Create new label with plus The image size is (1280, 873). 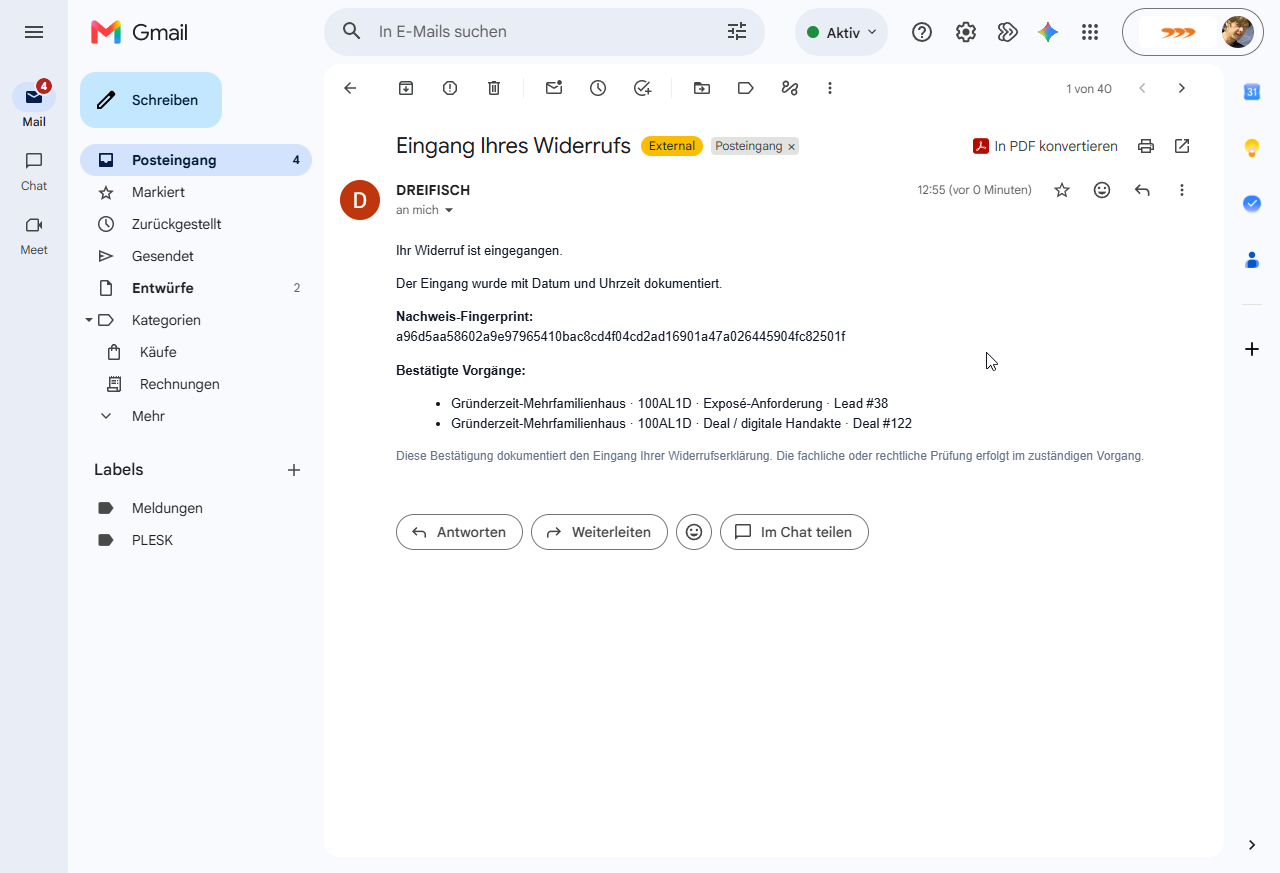(294, 470)
